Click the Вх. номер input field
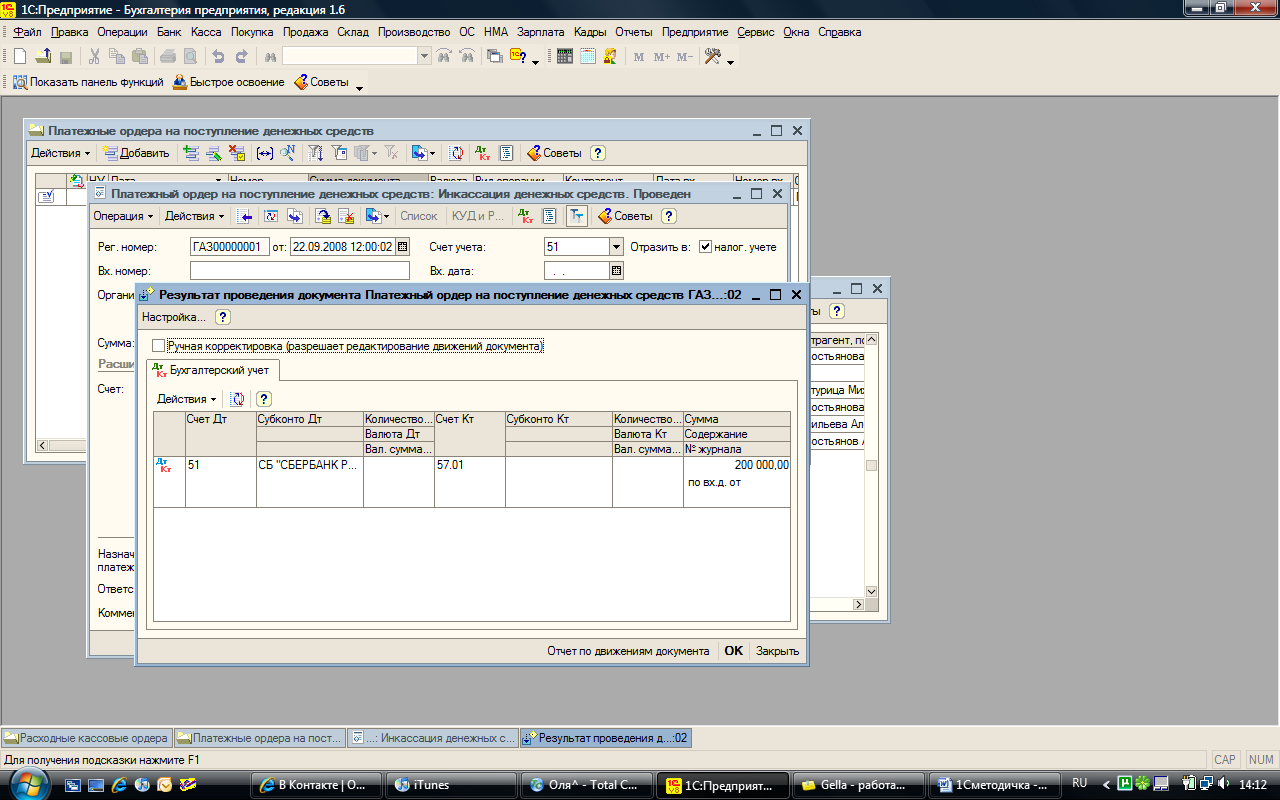Viewport: 1280px width, 800px height. point(300,271)
